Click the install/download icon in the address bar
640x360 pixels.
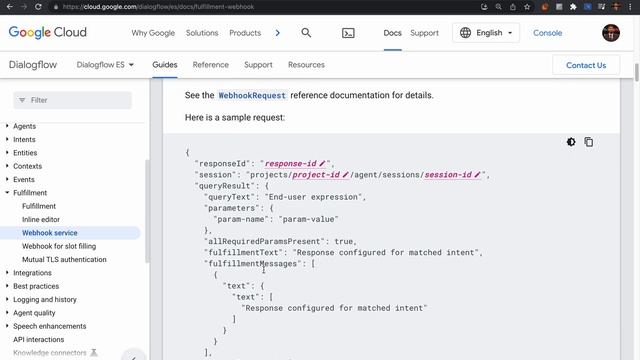pos(484,7)
